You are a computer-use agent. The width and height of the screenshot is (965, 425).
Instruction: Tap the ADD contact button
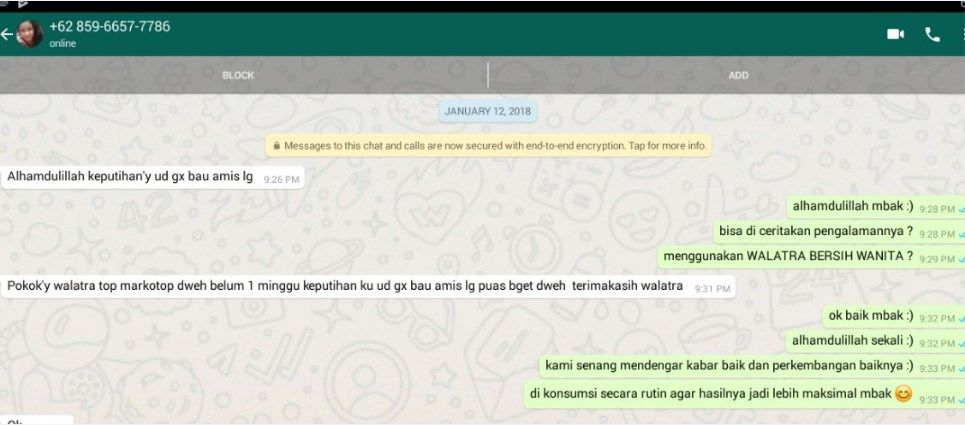click(x=739, y=75)
